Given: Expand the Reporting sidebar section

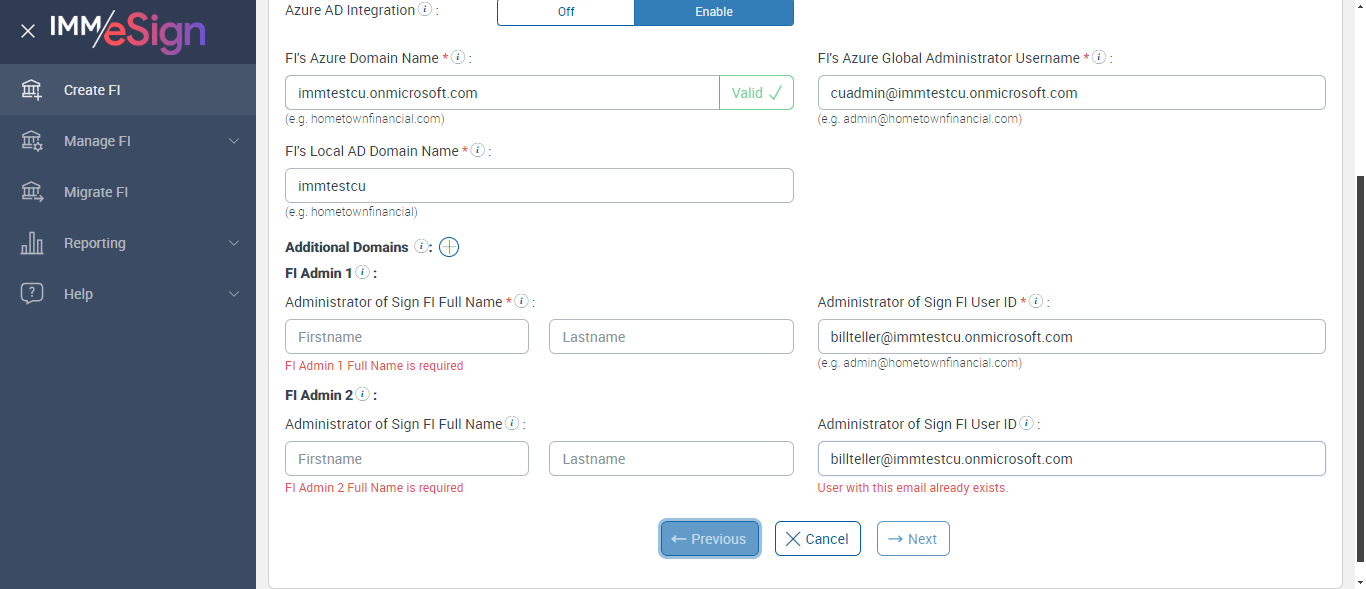Looking at the screenshot, I should pos(128,243).
